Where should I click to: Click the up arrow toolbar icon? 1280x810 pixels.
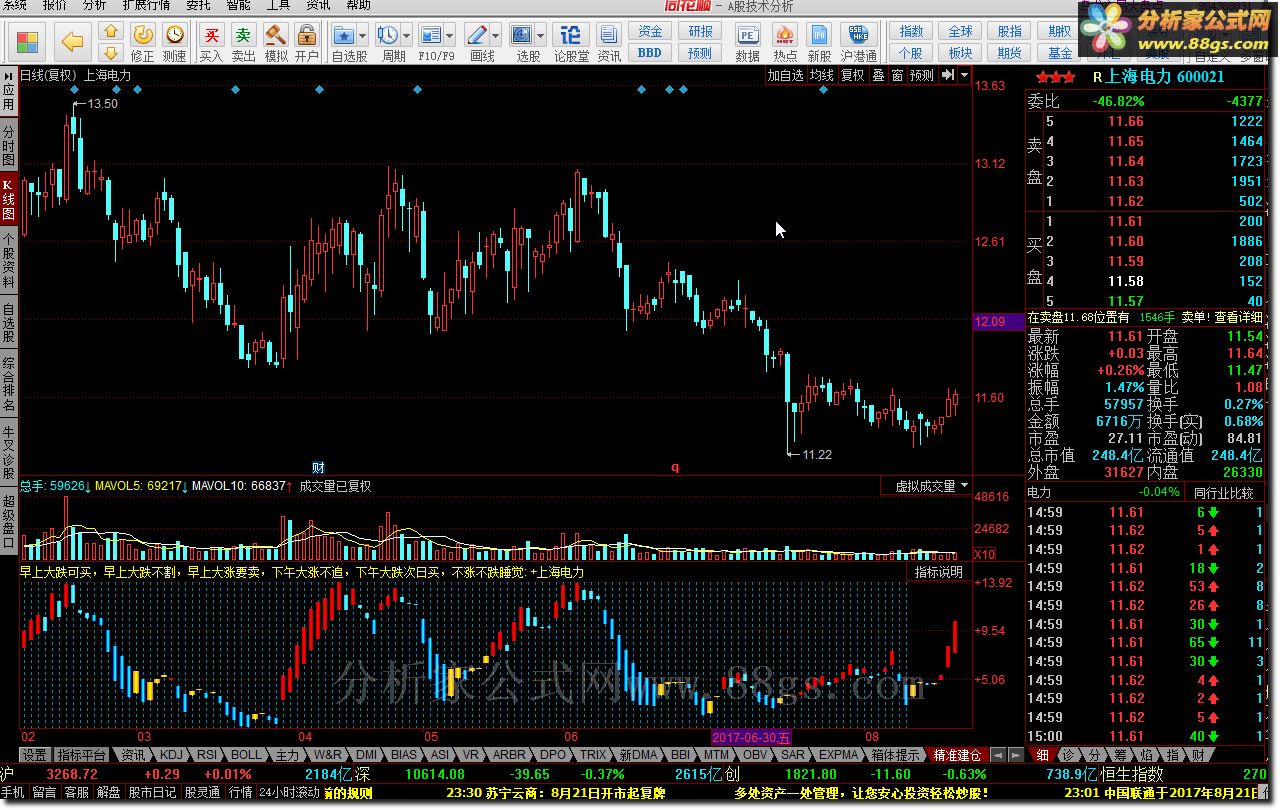[x=111, y=32]
